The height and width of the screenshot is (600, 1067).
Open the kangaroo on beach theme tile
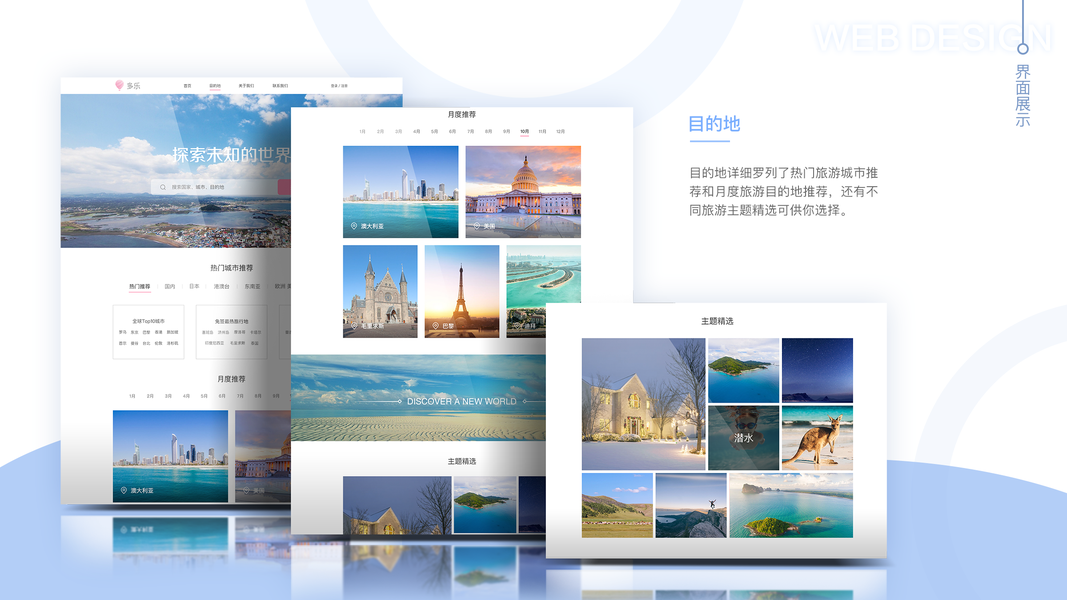(817, 438)
